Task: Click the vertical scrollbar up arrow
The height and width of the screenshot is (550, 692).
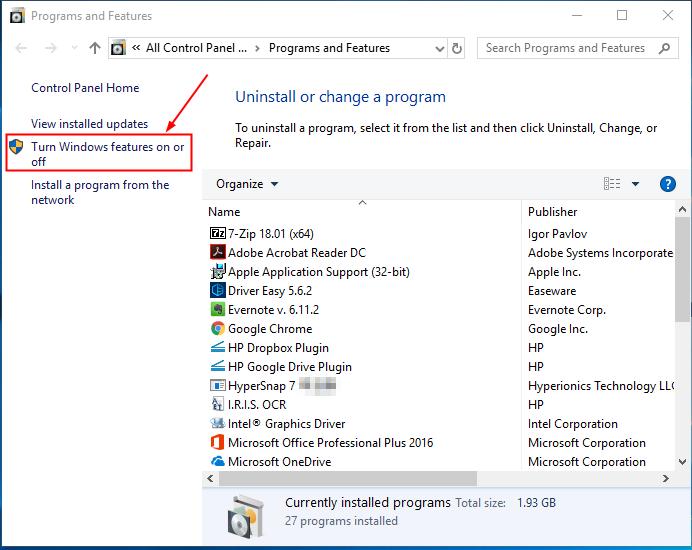Action: tap(682, 209)
